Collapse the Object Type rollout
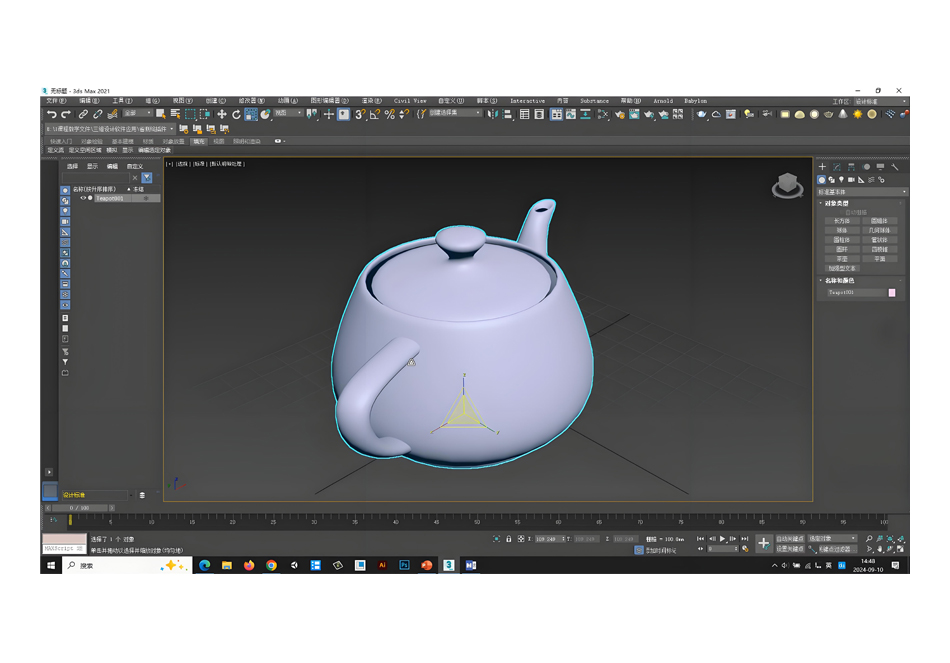This screenshot has height=663, width=950. [x=836, y=203]
